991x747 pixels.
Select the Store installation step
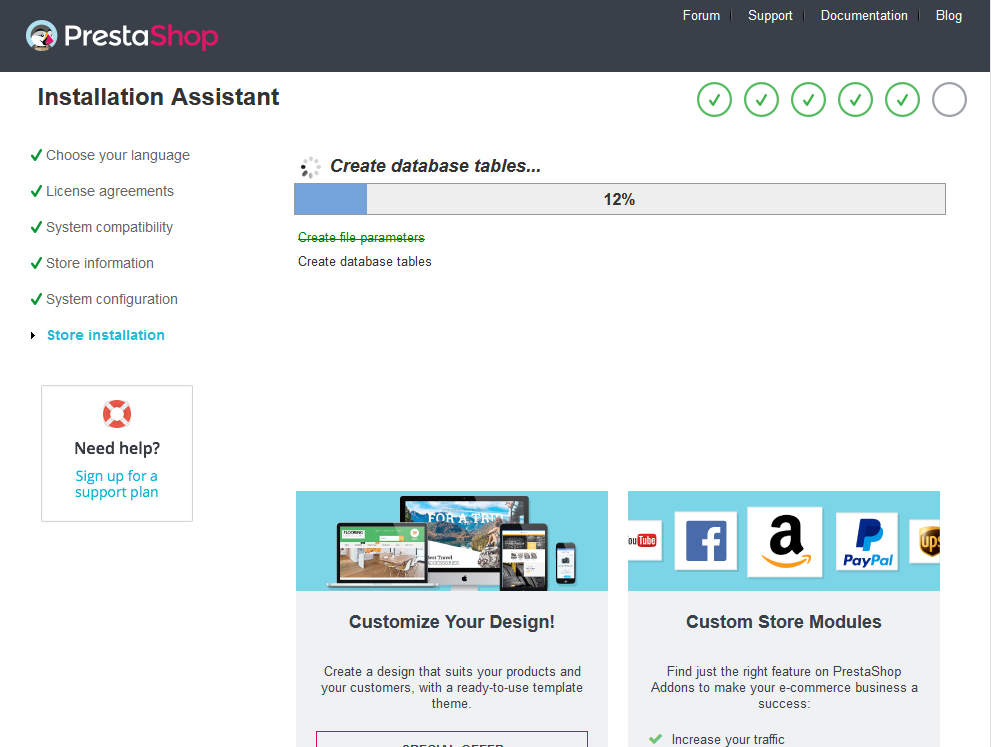(106, 336)
